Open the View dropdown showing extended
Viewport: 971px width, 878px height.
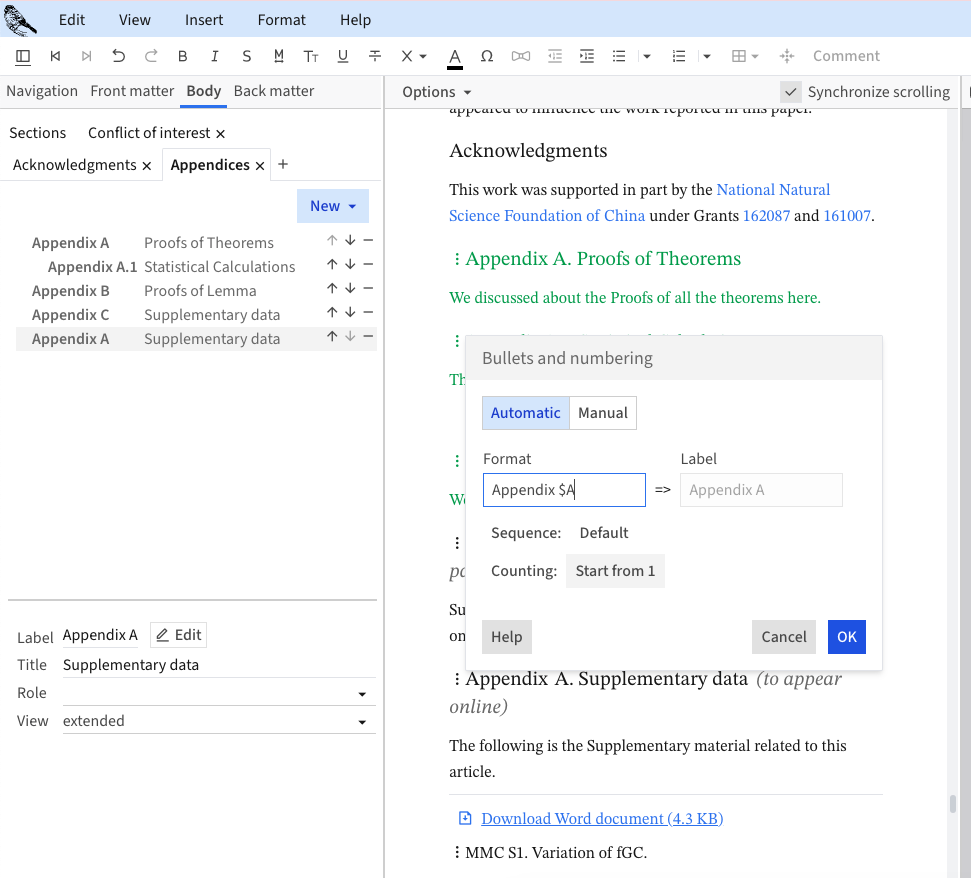pos(218,721)
